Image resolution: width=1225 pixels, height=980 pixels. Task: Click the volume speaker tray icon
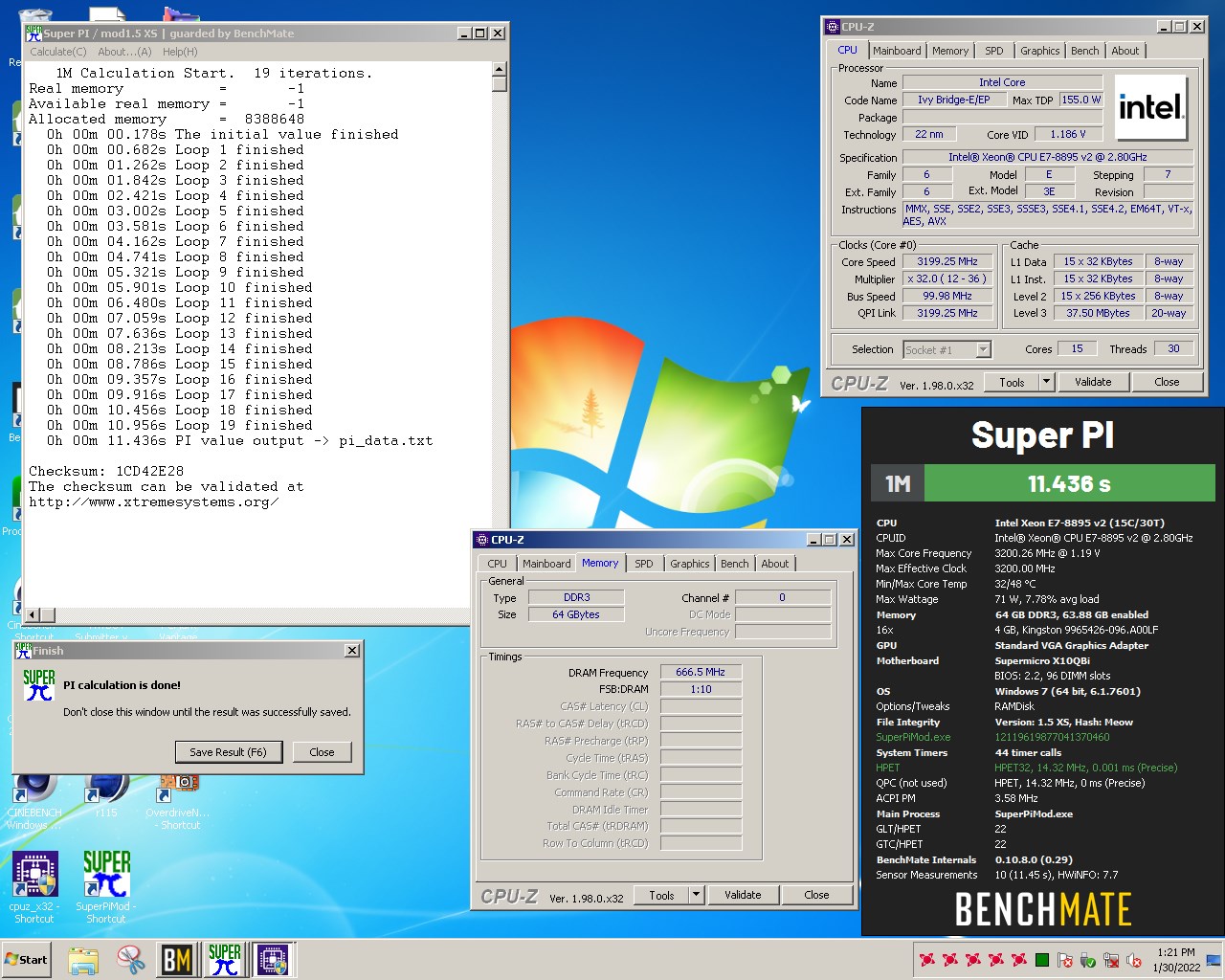click(1134, 960)
